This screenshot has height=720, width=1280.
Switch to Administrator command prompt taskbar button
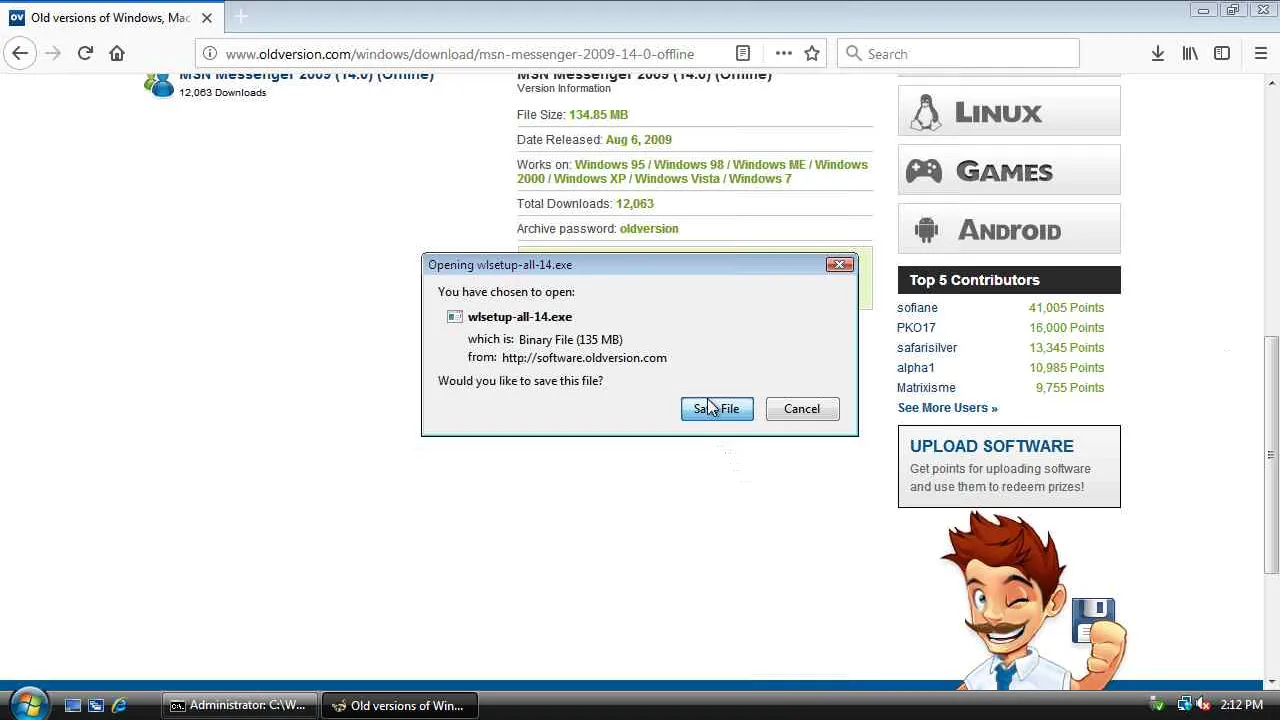pos(240,706)
